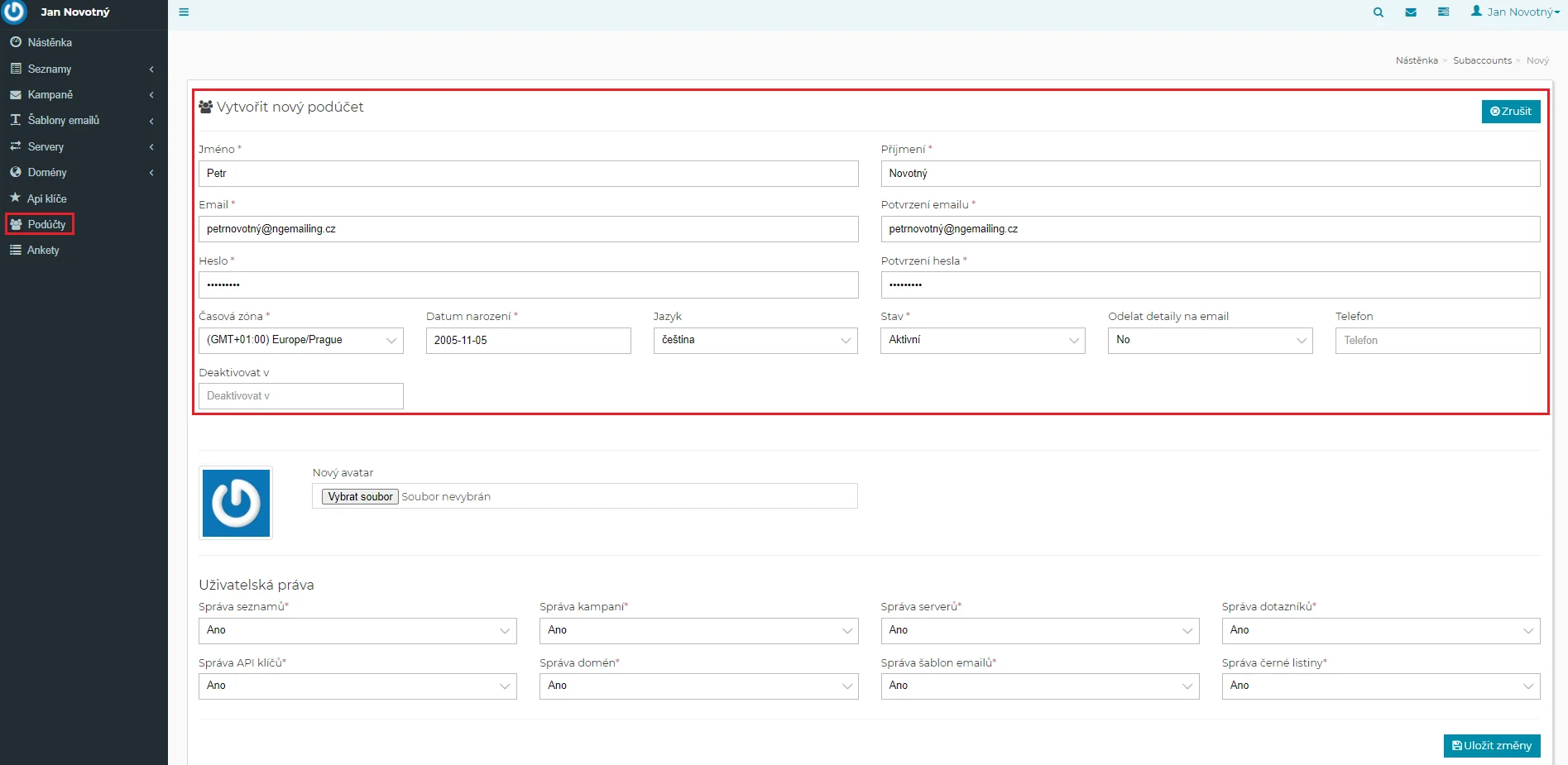Go to Nástěnka dashboard in sidebar
This screenshot has width=1568, height=765.
[x=49, y=42]
